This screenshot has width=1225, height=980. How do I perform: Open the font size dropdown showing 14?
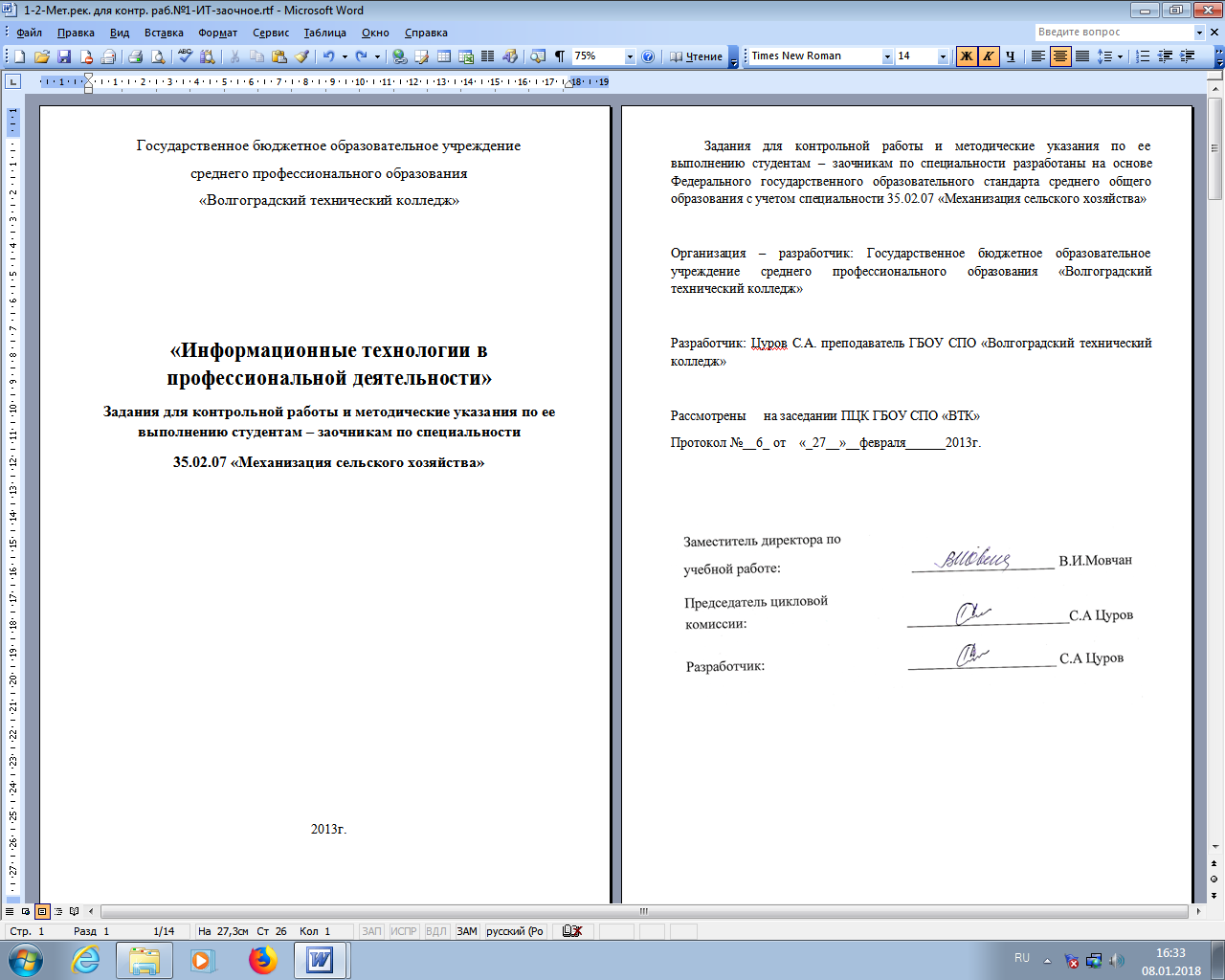coord(943,56)
